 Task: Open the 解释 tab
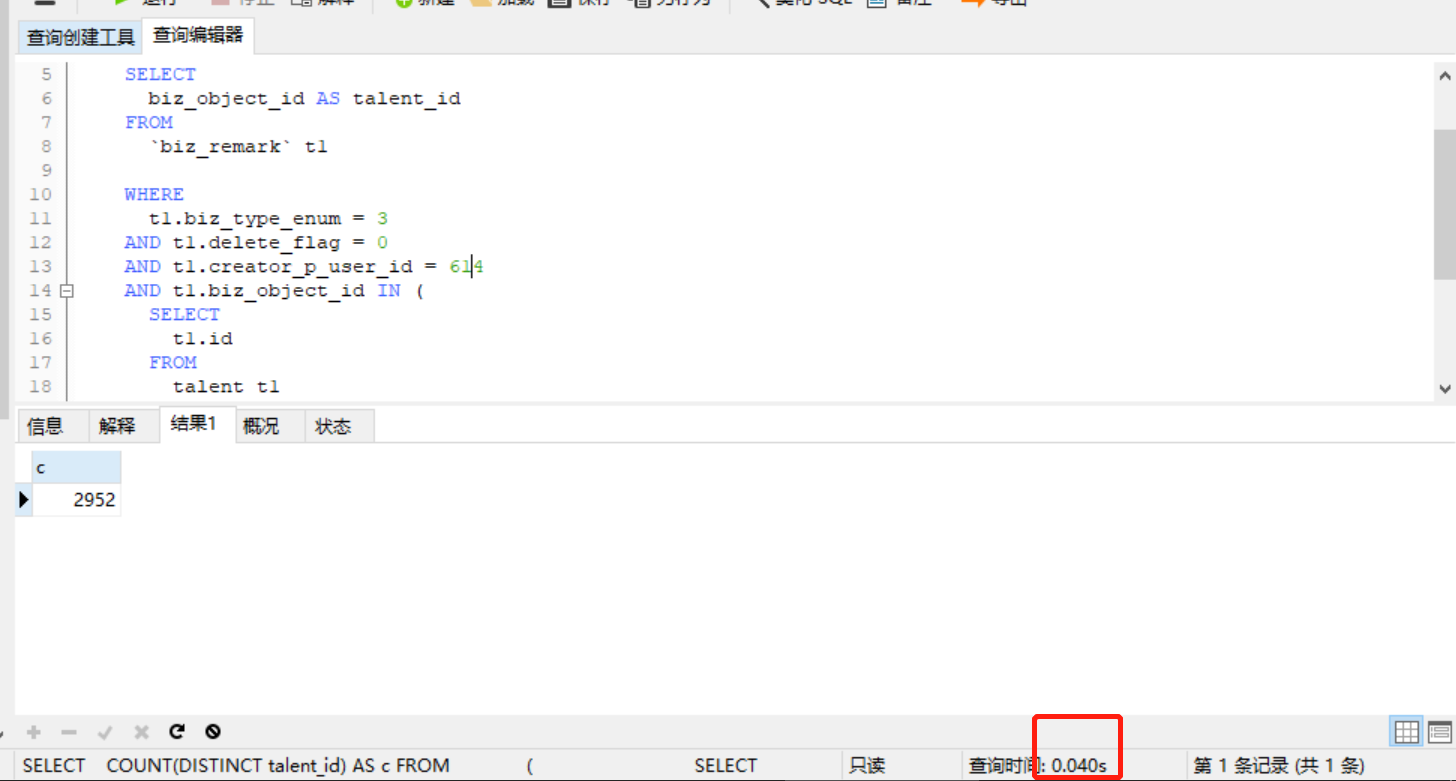[x=117, y=426]
